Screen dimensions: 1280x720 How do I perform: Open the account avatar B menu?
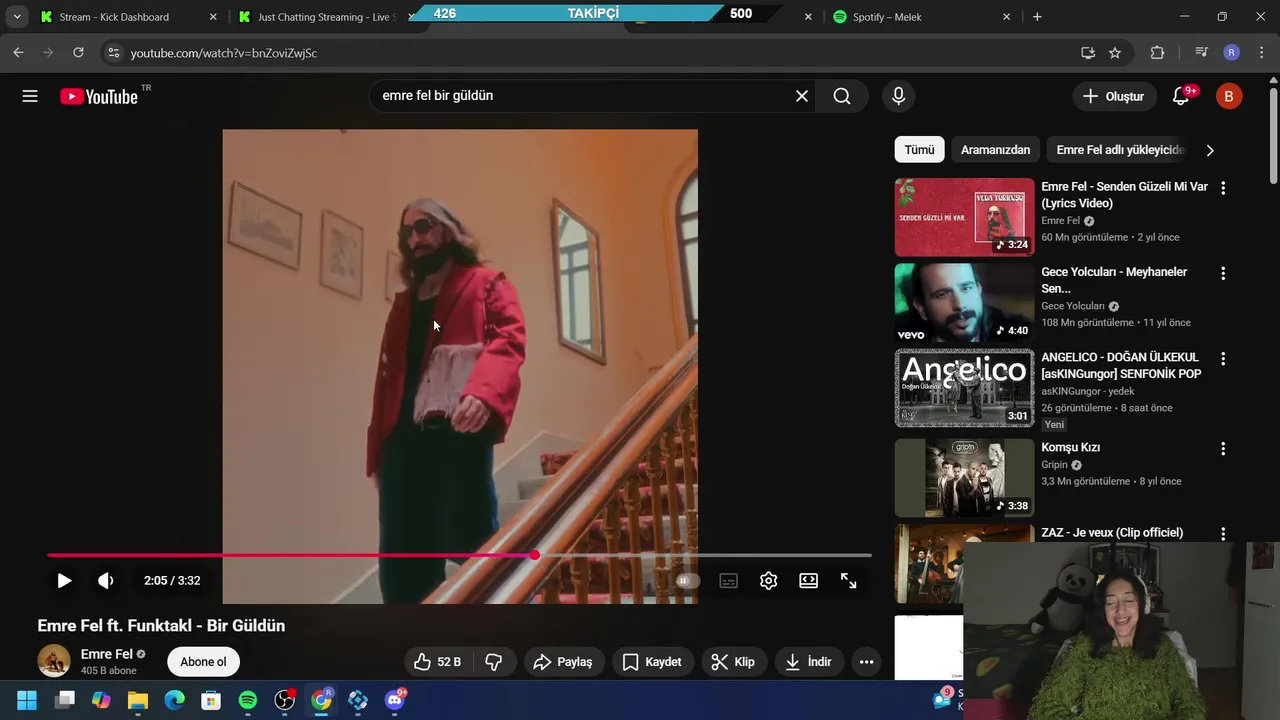(1229, 96)
